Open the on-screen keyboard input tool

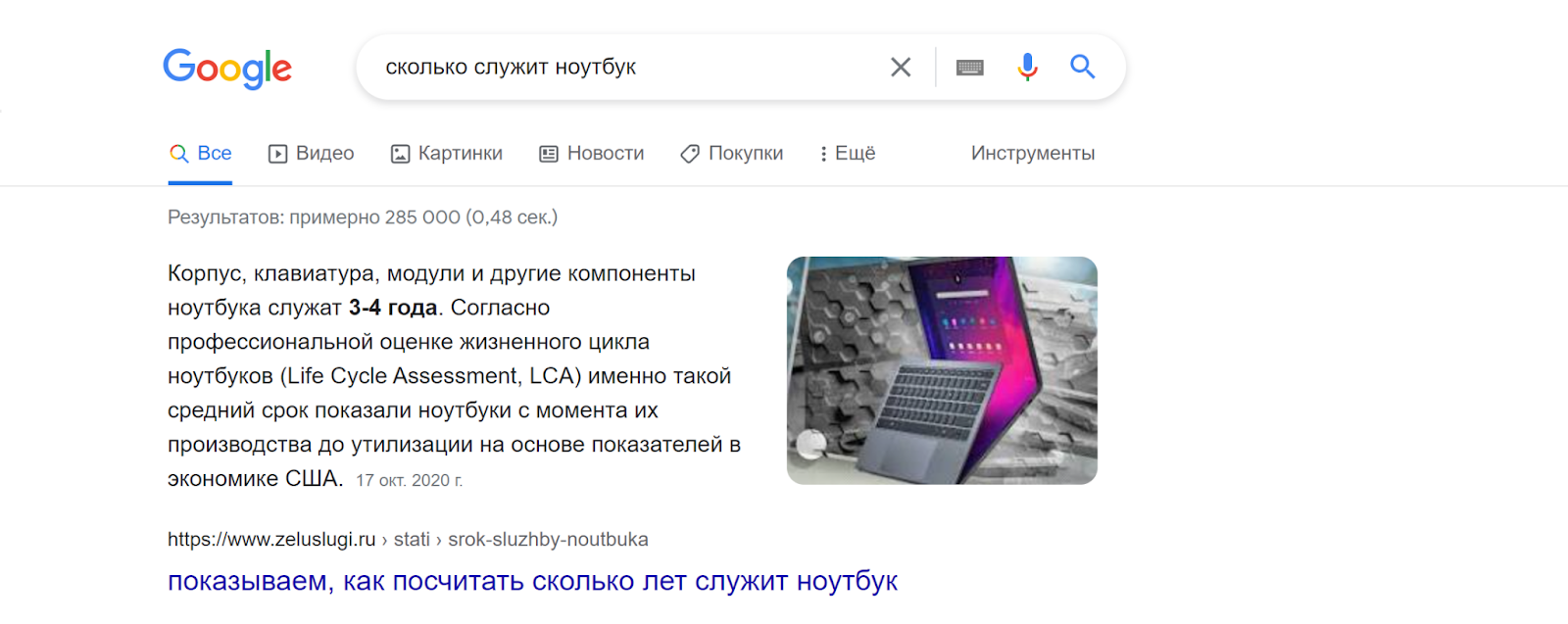click(x=969, y=68)
